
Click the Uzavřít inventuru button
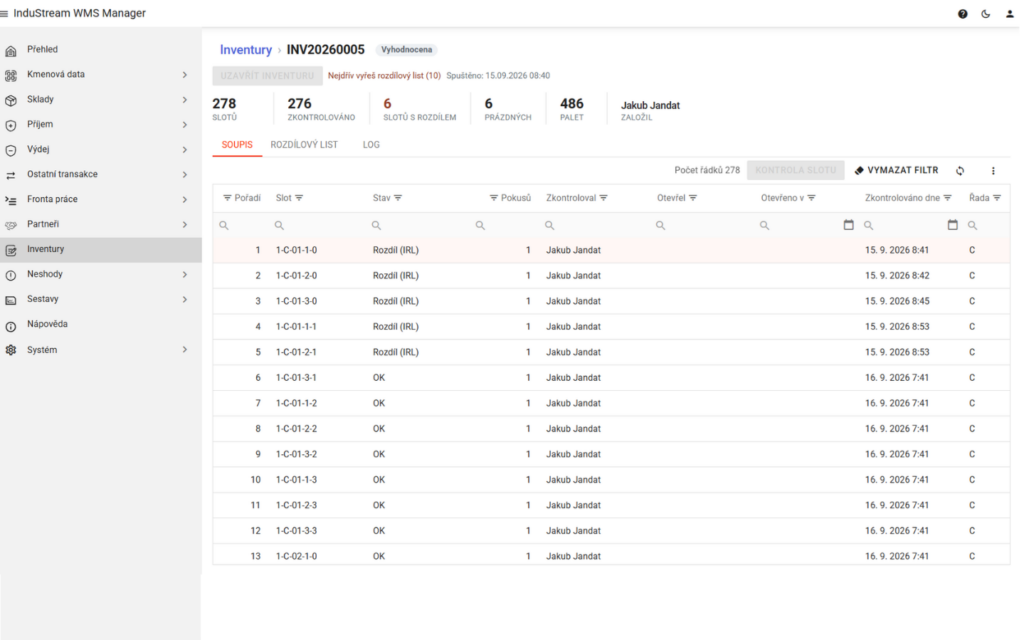(267, 76)
